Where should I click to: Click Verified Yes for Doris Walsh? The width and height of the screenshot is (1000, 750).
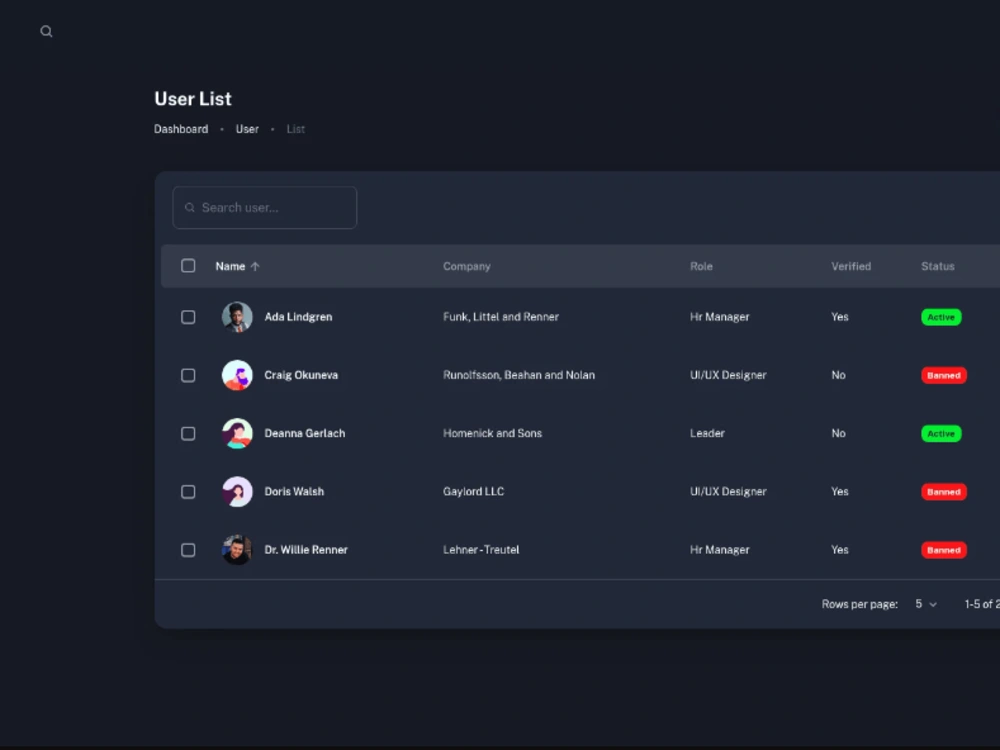[x=840, y=492]
